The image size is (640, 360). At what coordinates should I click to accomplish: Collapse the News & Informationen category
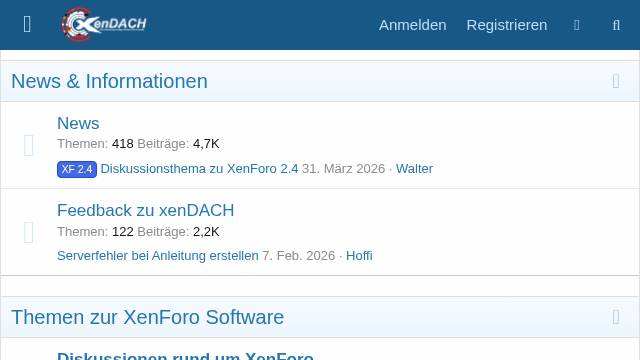click(616, 81)
